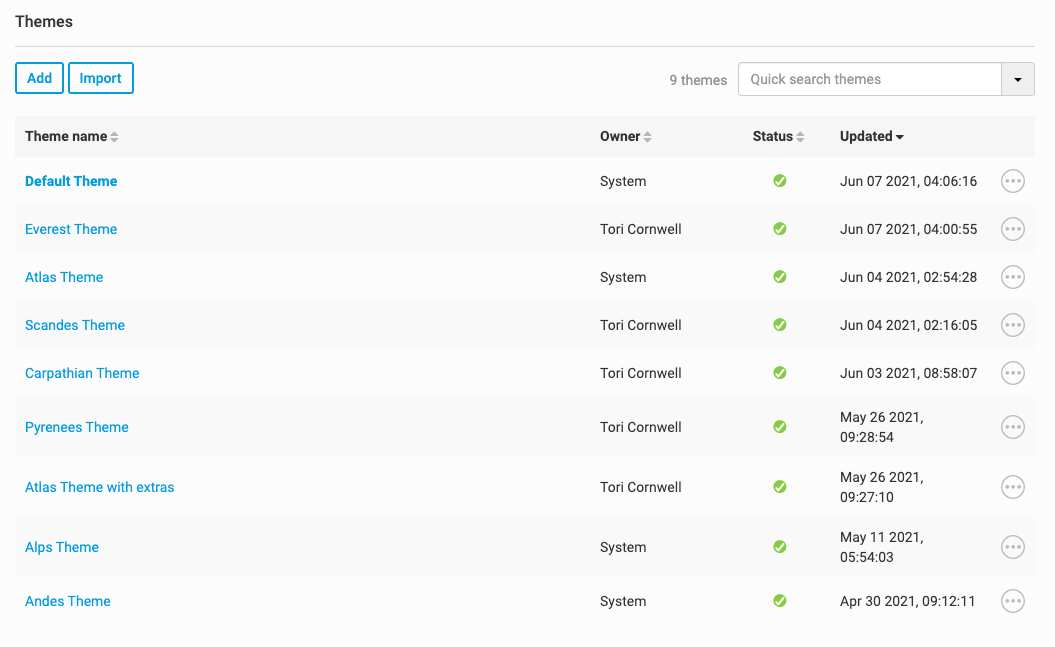
Task: Open the more options menu for Default Theme
Action: (x=1013, y=181)
